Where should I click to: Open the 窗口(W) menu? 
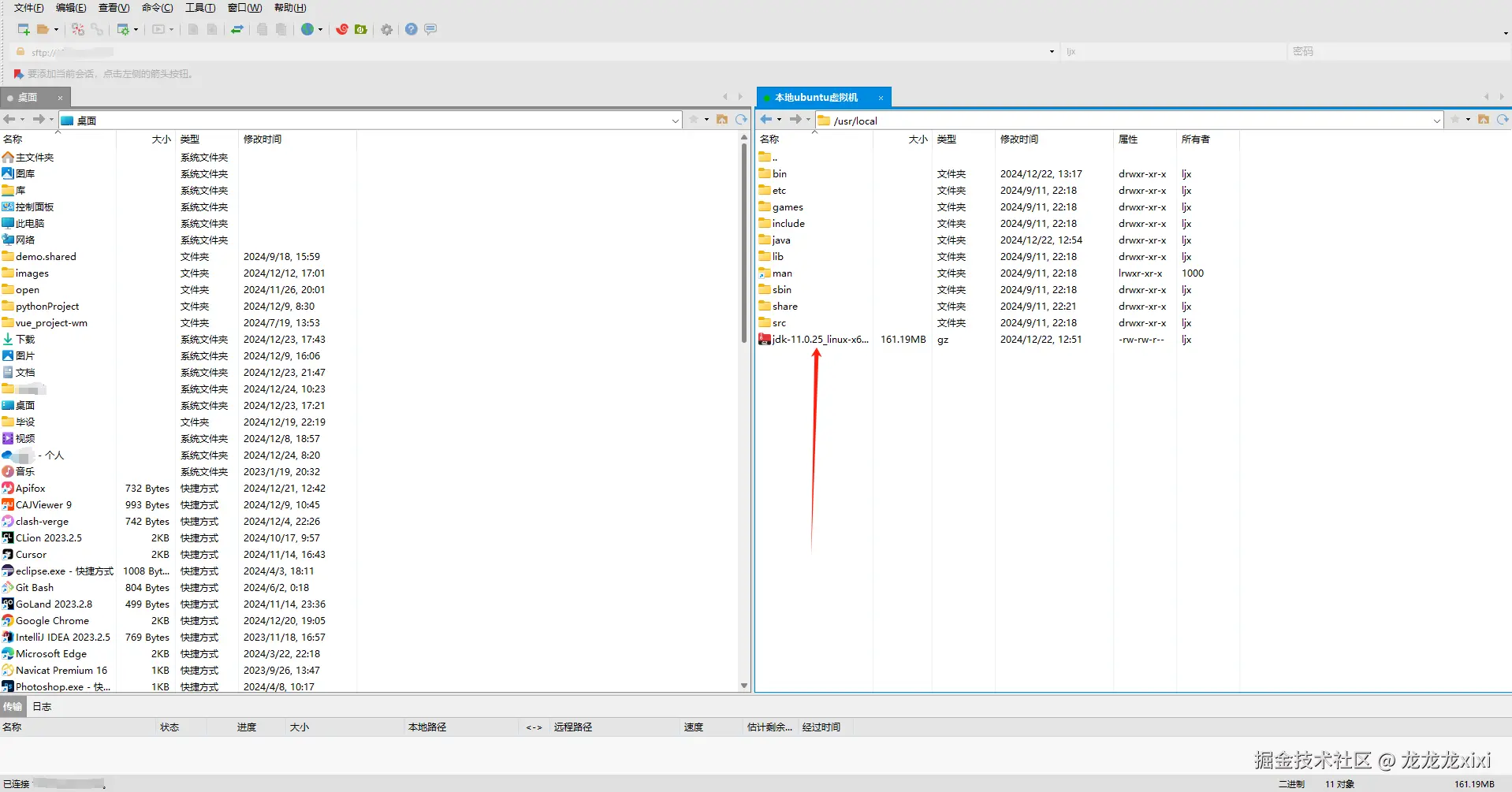click(x=244, y=8)
